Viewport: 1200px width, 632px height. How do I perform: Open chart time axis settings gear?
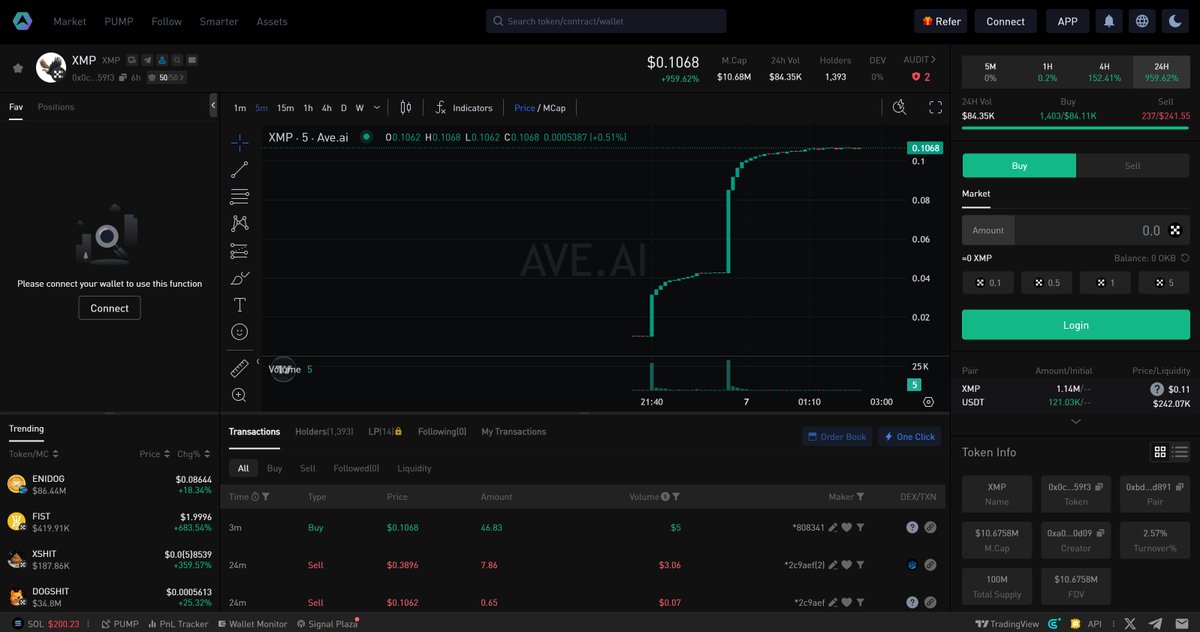pos(929,401)
